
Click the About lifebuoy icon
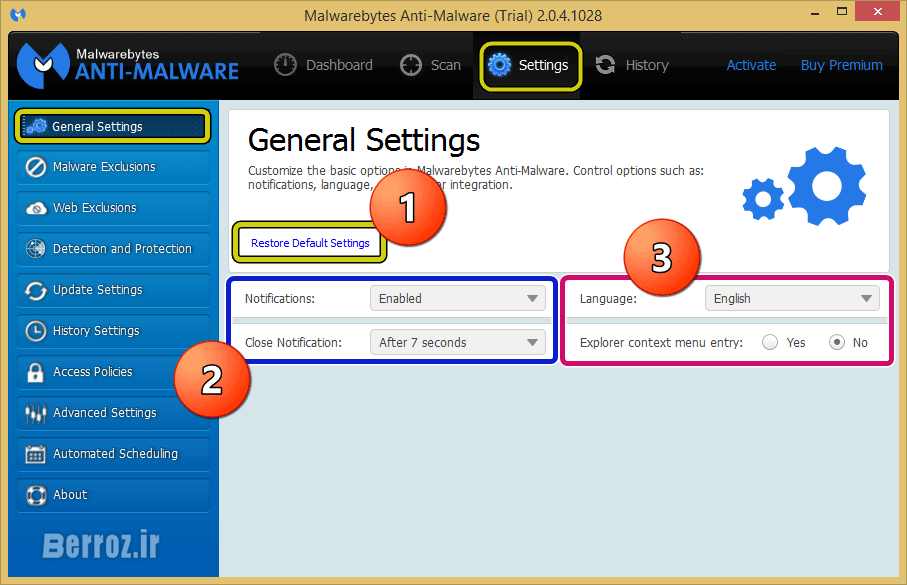pos(36,495)
